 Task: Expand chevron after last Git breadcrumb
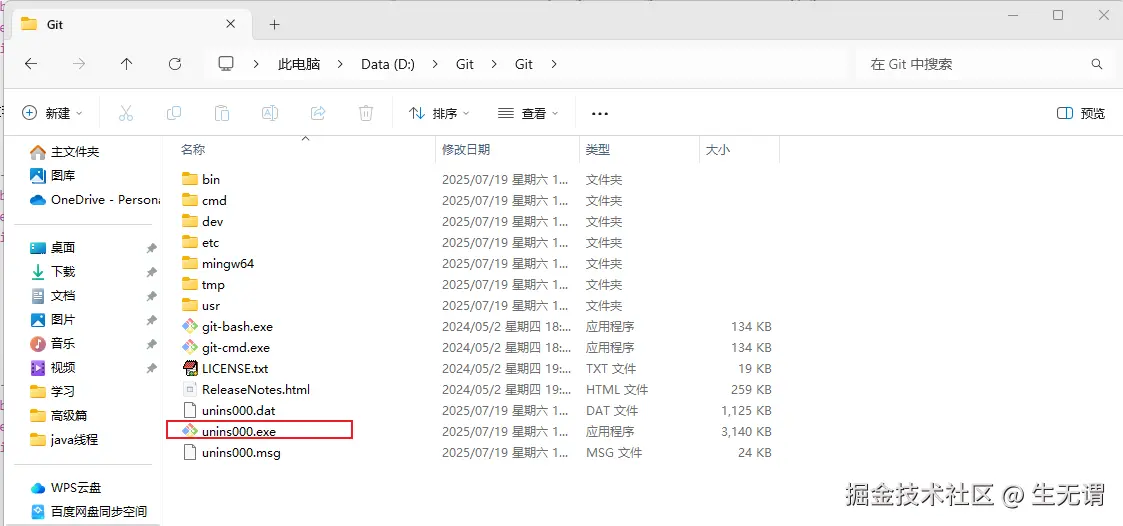pos(553,64)
